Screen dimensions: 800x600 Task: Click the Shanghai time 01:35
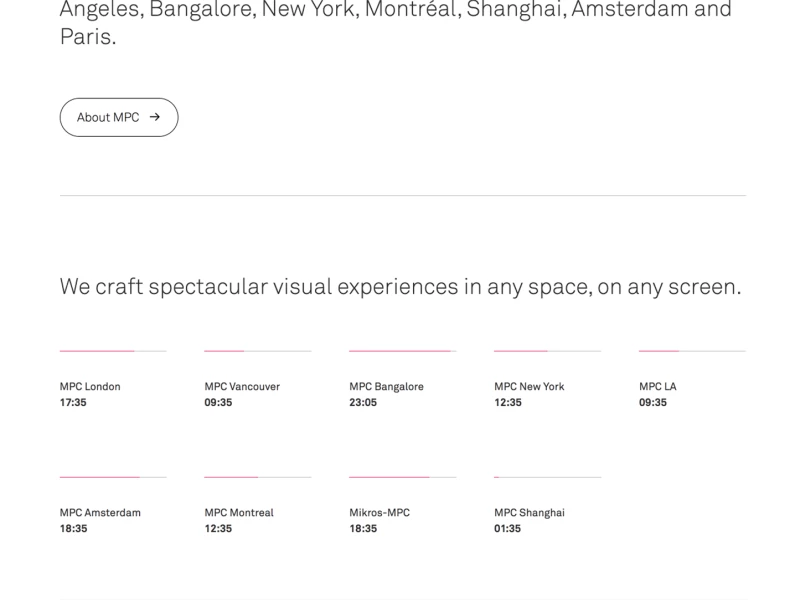508,529
